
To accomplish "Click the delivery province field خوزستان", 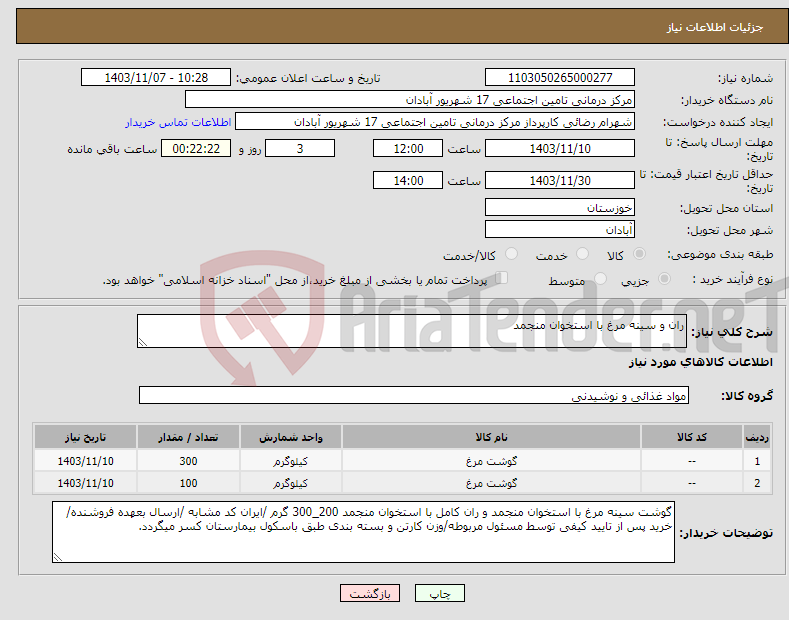I will click(x=560, y=207).
